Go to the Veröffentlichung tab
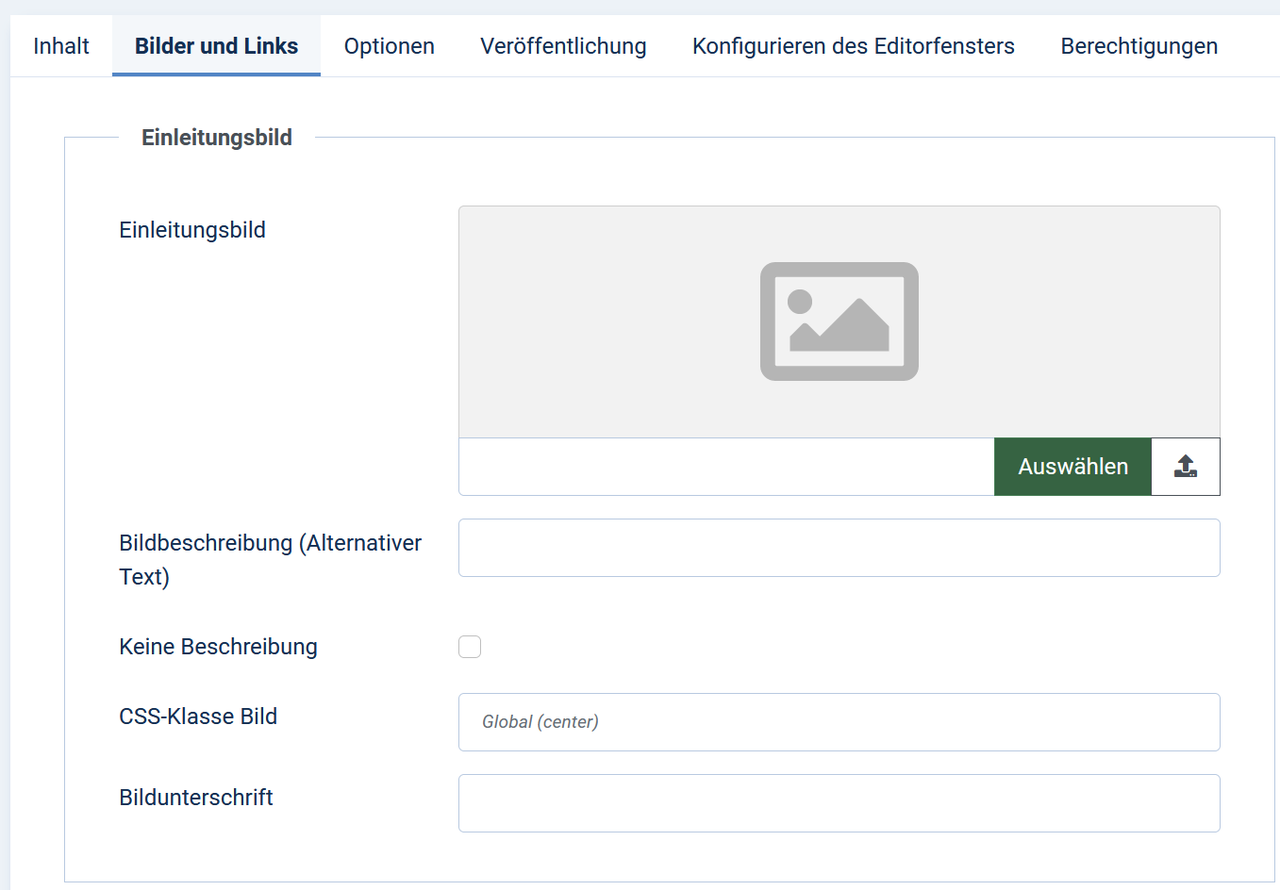Image resolution: width=1280 pixels, height=890 pixels. pos(563,46)
